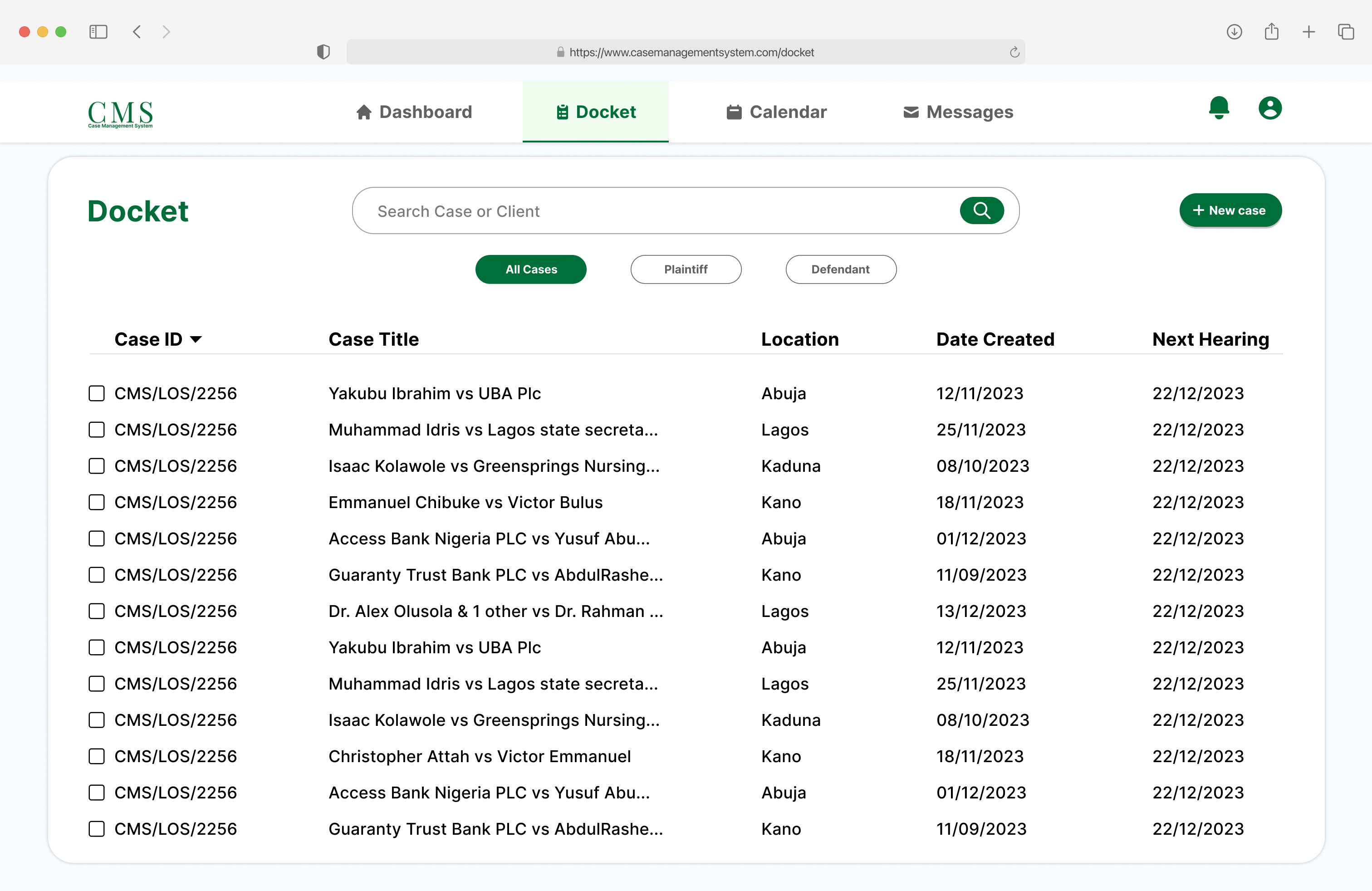Toggle the browser sidebar icon
Image resolution: width=1372 pixels, height=891 pixels.
[98, 32]
